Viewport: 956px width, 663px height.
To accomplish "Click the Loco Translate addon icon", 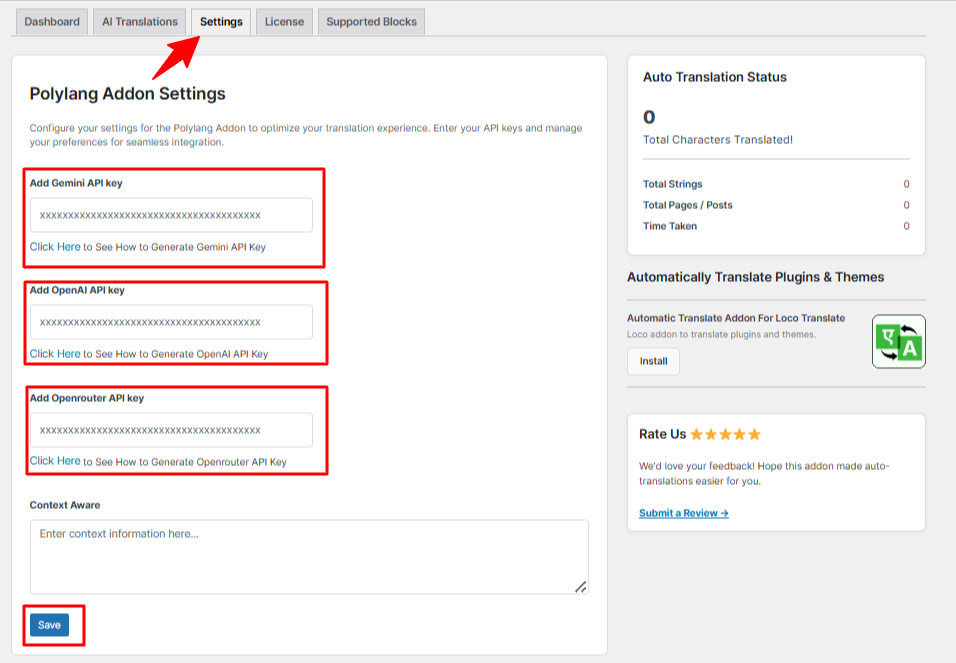I will click(899, 342).
